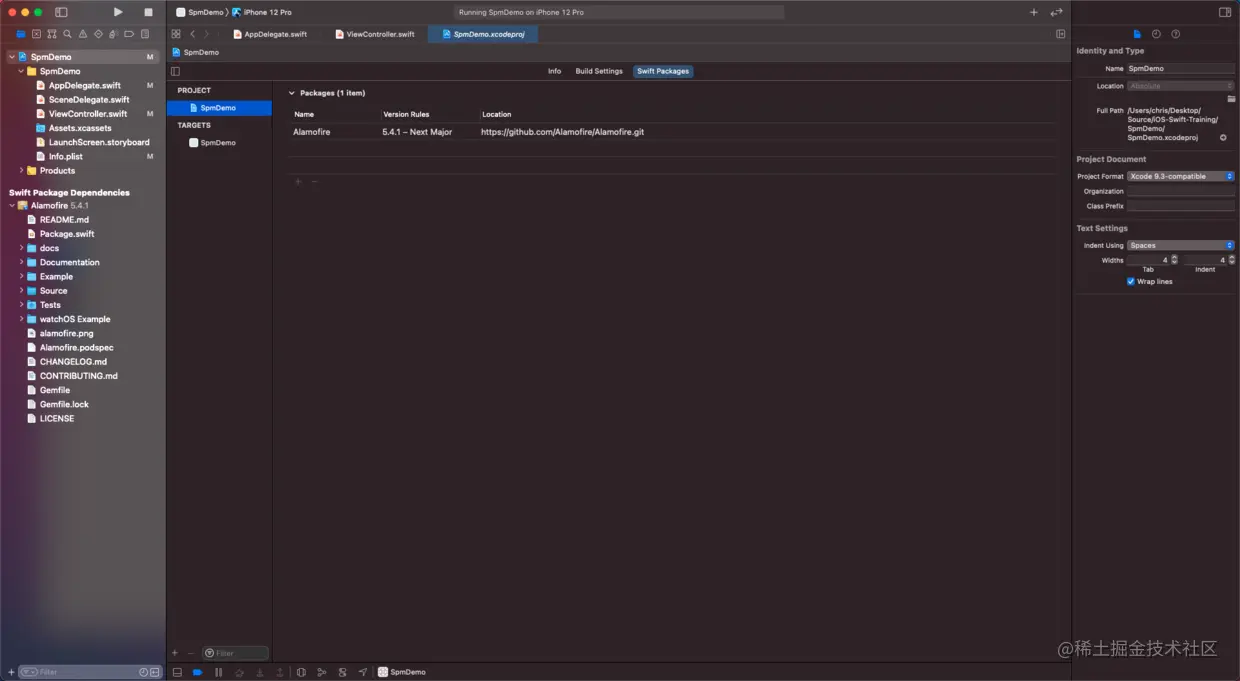Open the Info tab
1240x681 pixels.
click(554, 71)
